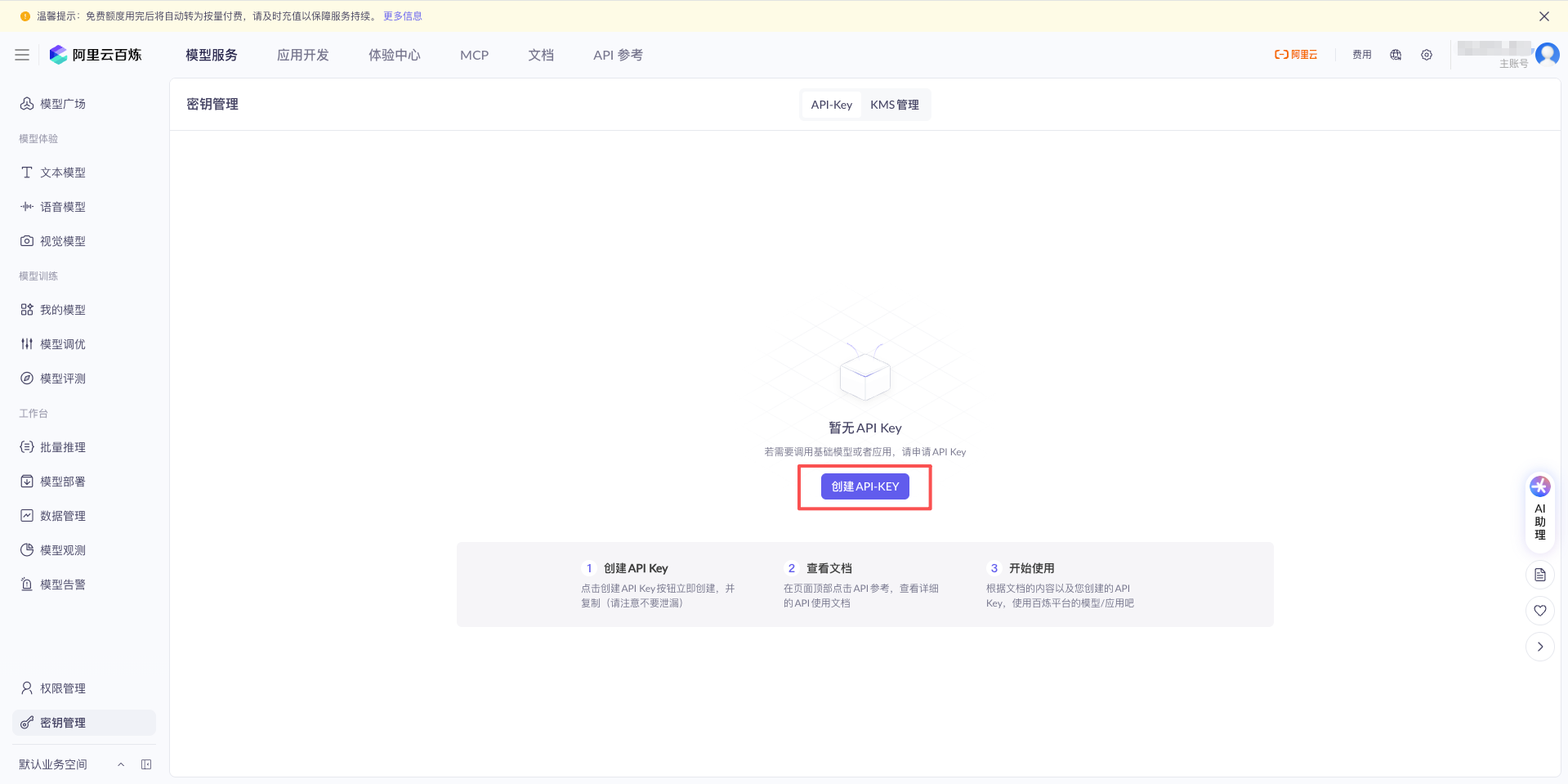Open the settings gear icon
Screen dimensions: 1568x784
pyautogui.click(x=1427, y=55)
